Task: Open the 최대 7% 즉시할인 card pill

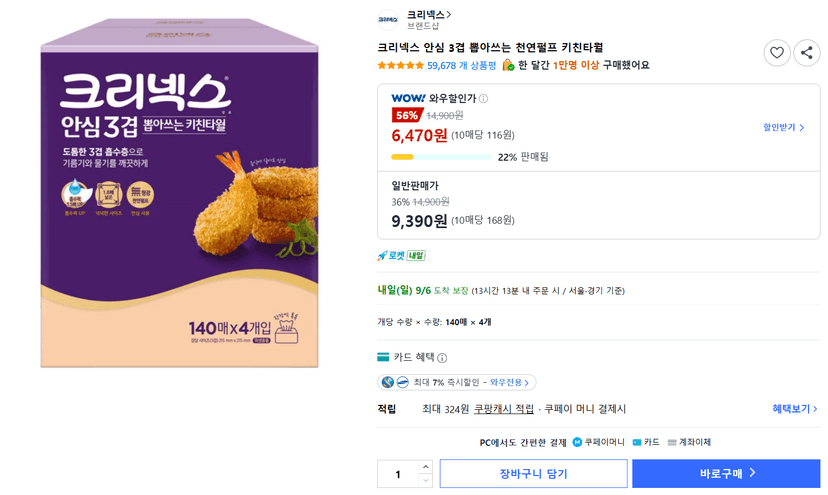Action: (x=456, y=382)
